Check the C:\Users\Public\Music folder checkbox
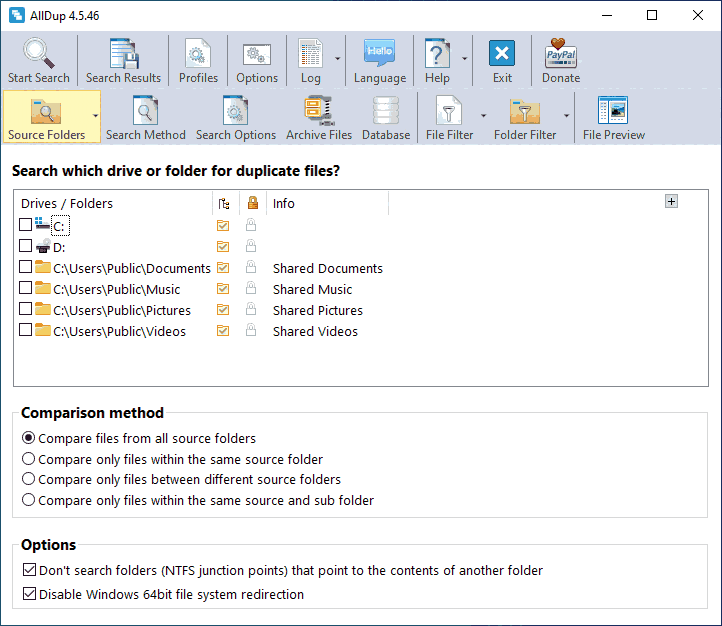 click(x=26, y=289)
